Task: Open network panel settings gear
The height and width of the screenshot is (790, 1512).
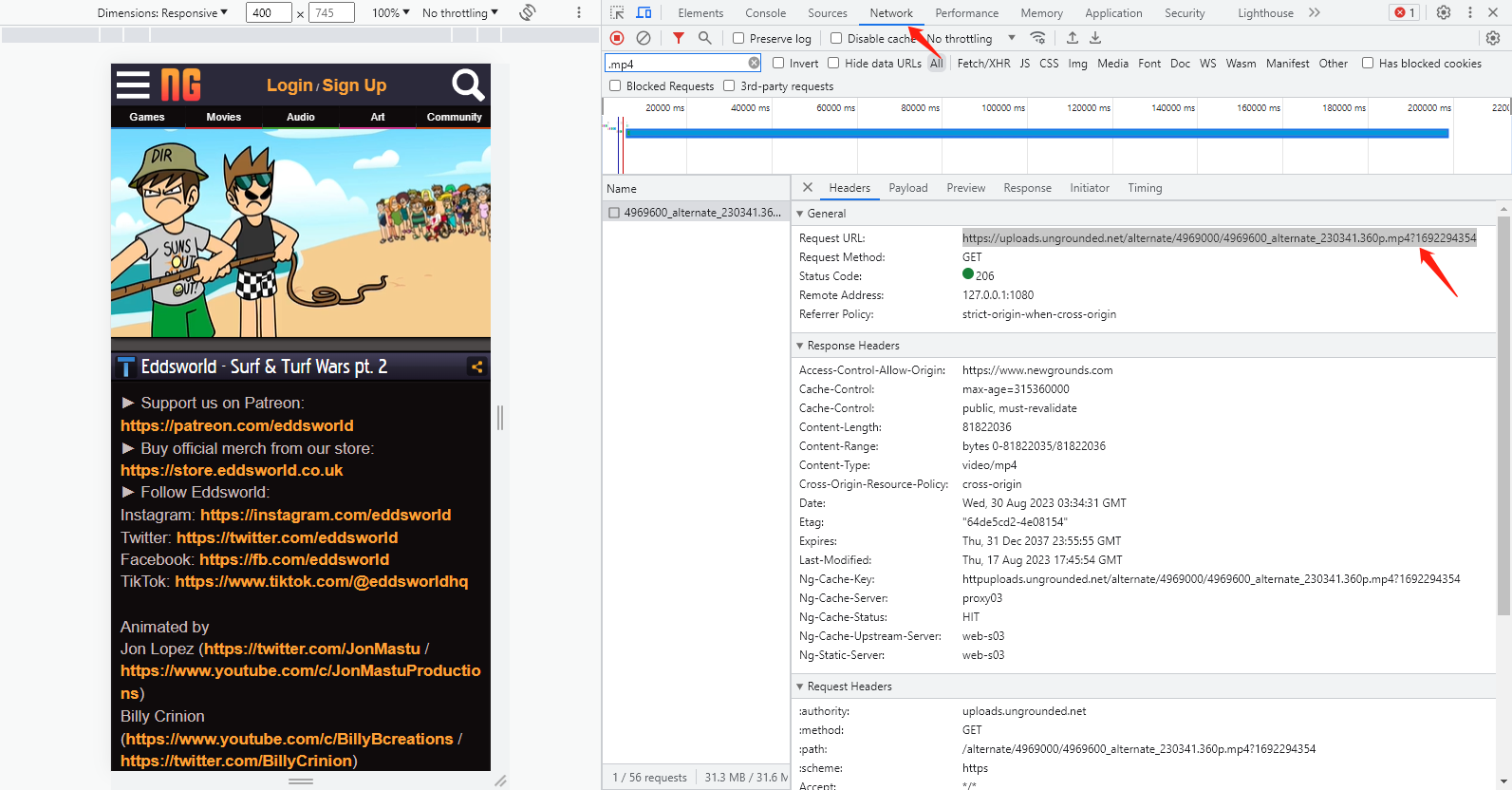Action: click(x=1493, y=38)
